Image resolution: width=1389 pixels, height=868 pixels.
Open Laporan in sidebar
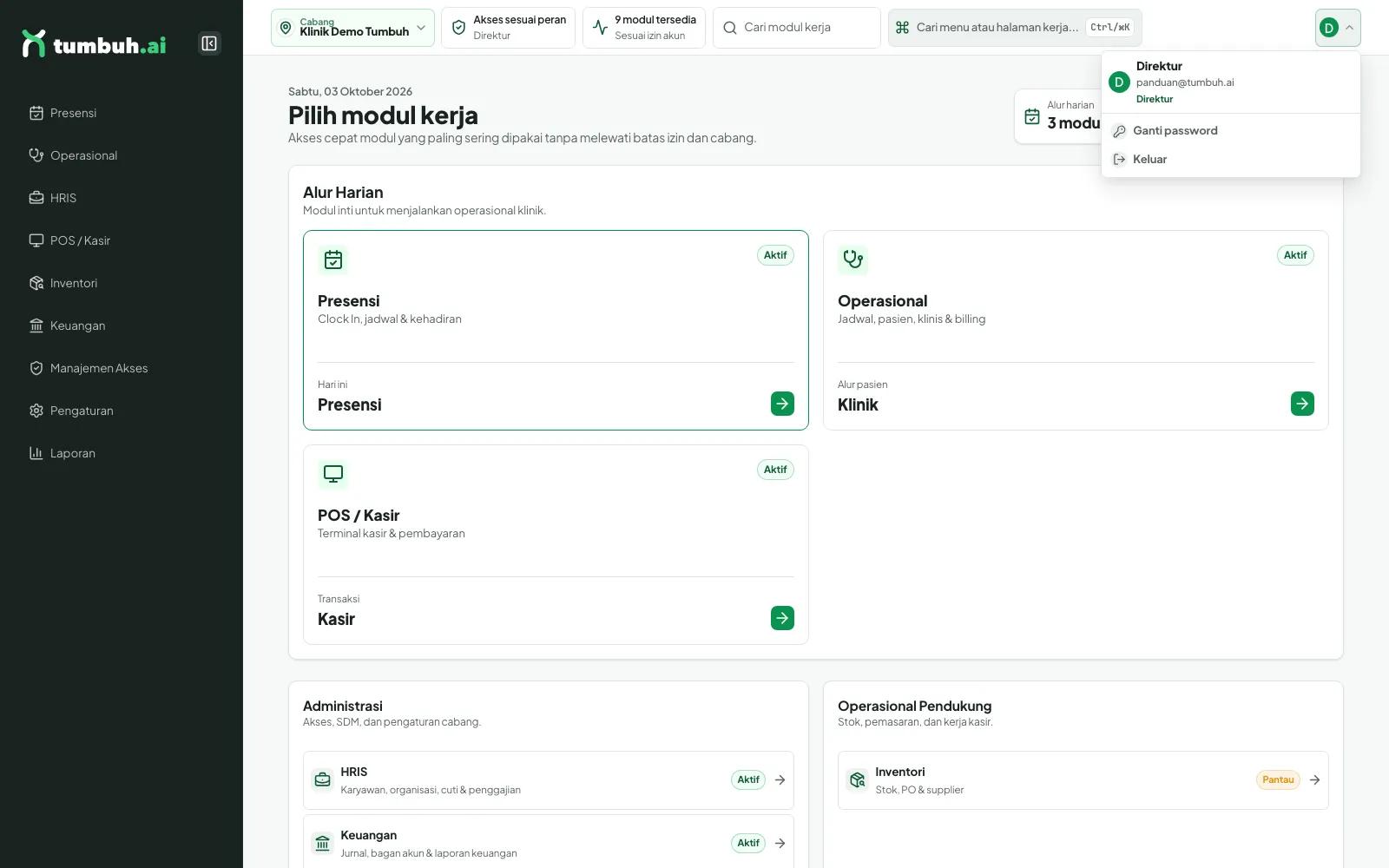click(122, 453)
